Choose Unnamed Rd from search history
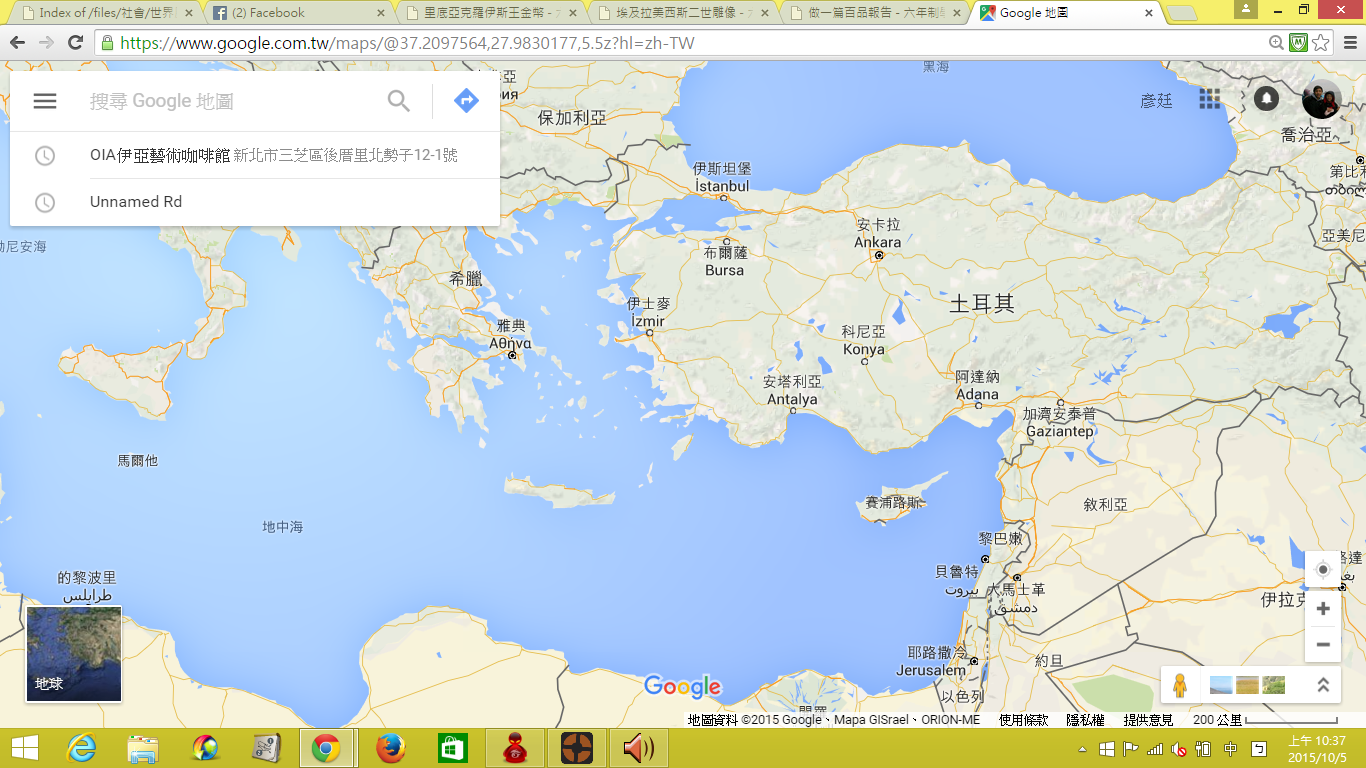This screenshot has height=768, width=1366. click(x=136, y=202)
